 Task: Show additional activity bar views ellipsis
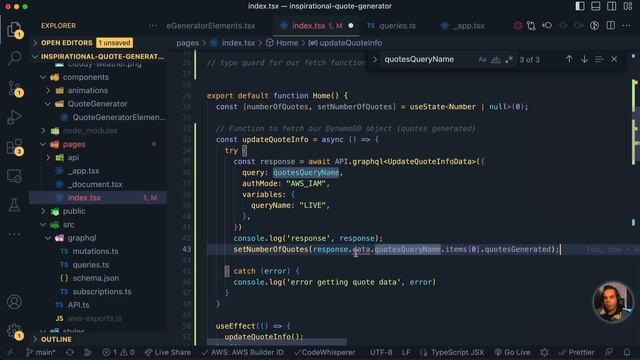(x=14, y=234)
